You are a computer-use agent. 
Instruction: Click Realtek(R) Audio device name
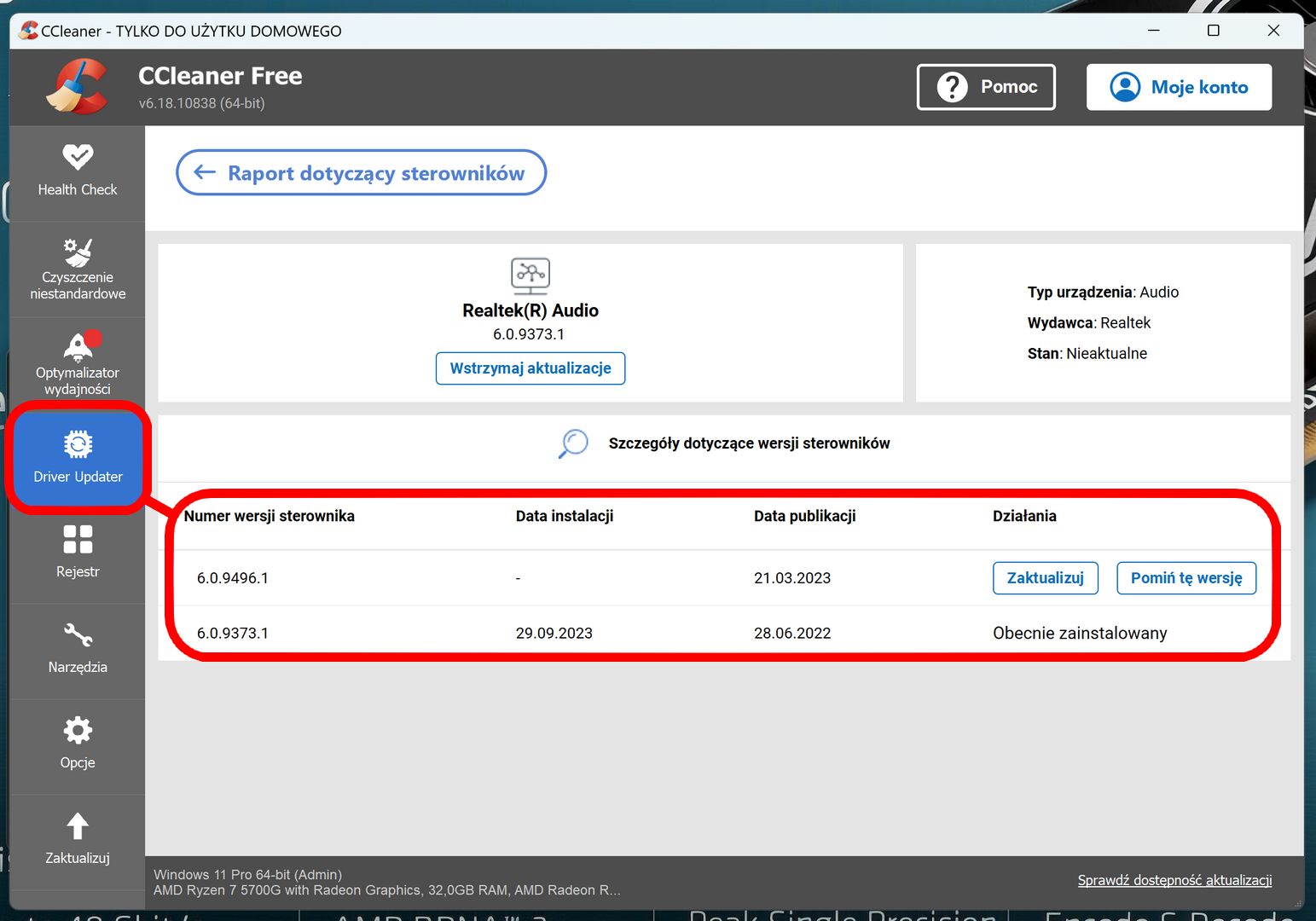[x=530, y=310]
